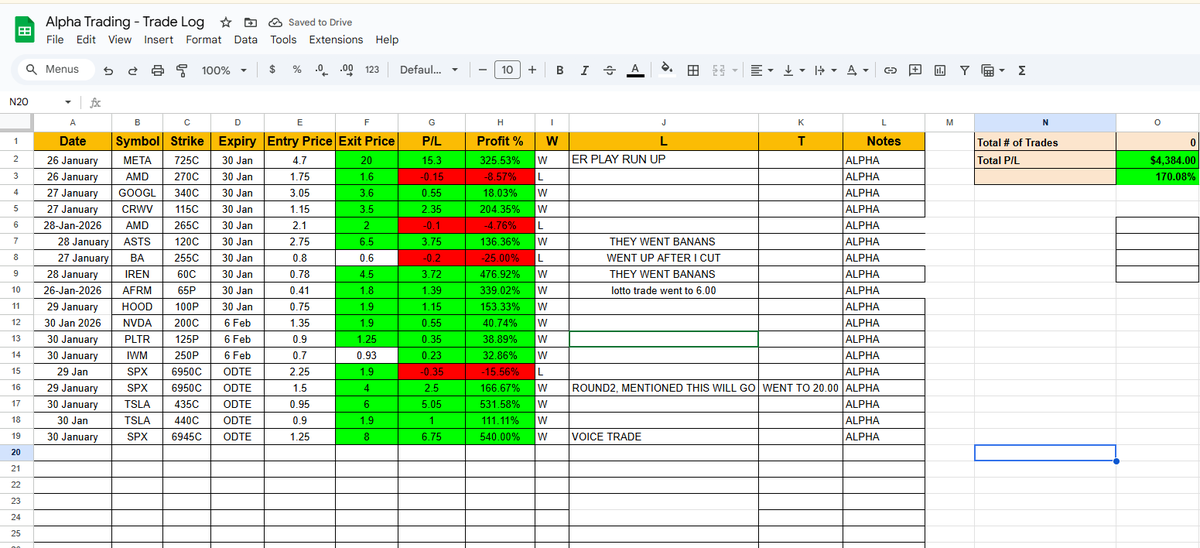Open more number formats 123
This screenshot has width=1200, height=548.
[371, 70]
